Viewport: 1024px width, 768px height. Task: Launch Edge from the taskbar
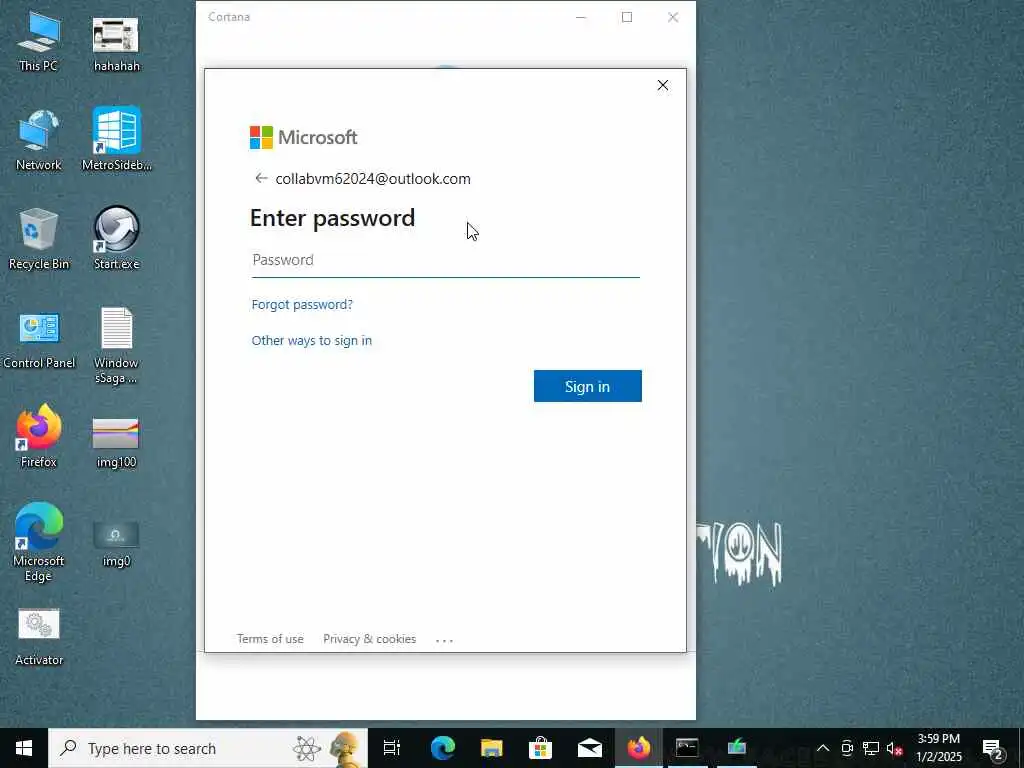(443, 748)
